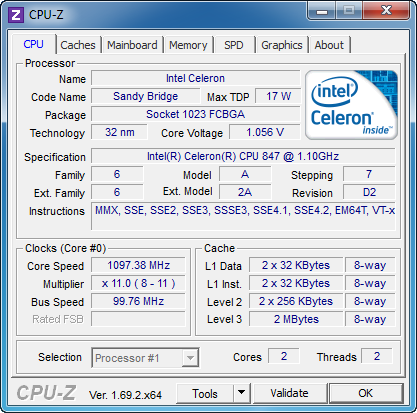The width and height of the screenshot is (417, 413).
Task: Click the Technology value '32 nm'
Action: click(x=119, y=132)
